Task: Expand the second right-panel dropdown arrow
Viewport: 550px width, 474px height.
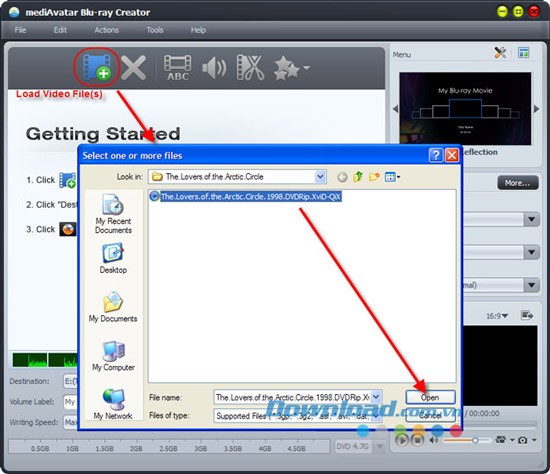Action: [x=531, y=252]
